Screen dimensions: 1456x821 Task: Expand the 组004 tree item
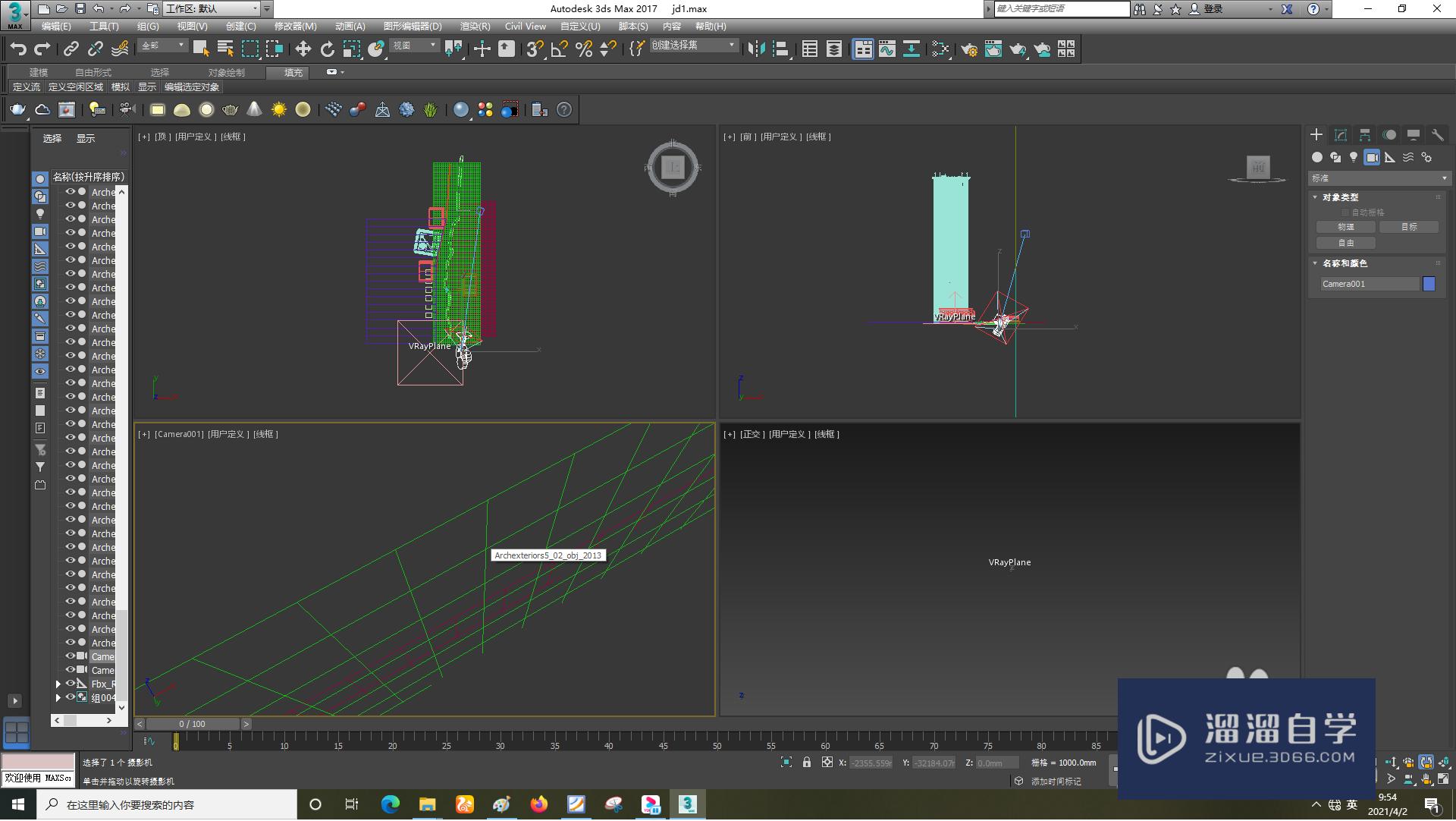[58, 697]
